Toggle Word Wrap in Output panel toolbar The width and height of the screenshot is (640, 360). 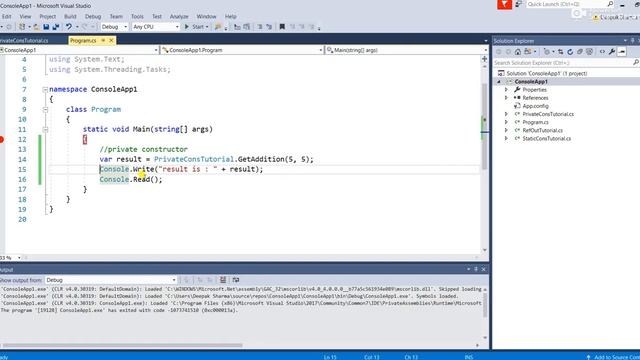(x=236, y=280)
